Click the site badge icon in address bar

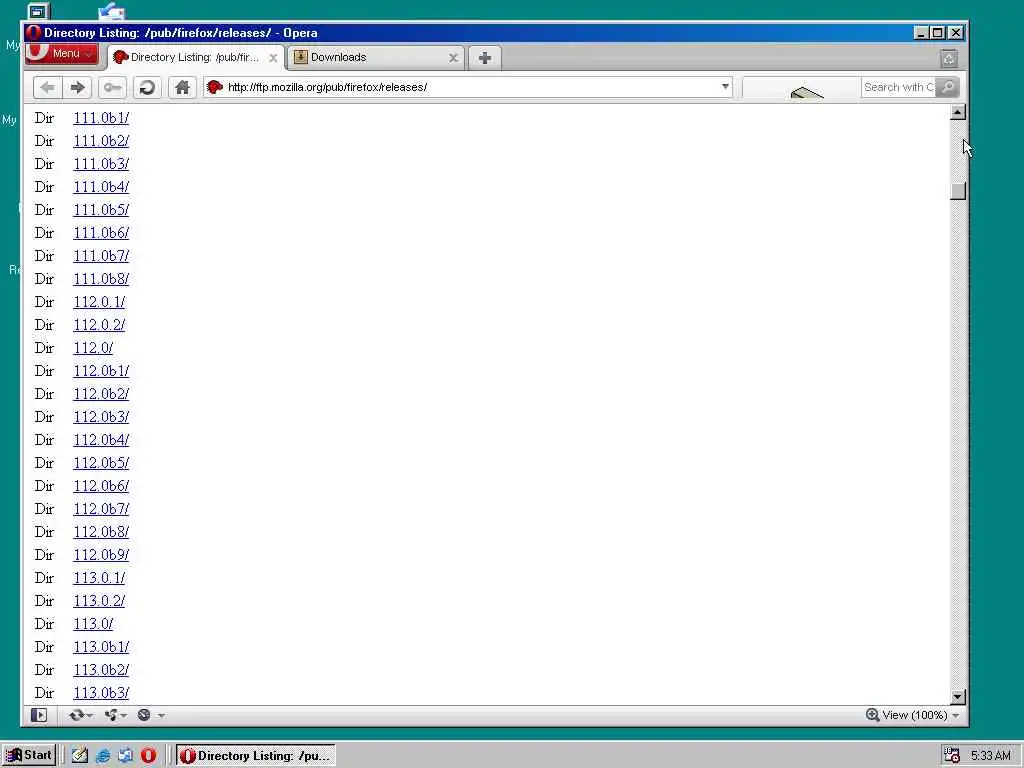(x=214, y=87)
